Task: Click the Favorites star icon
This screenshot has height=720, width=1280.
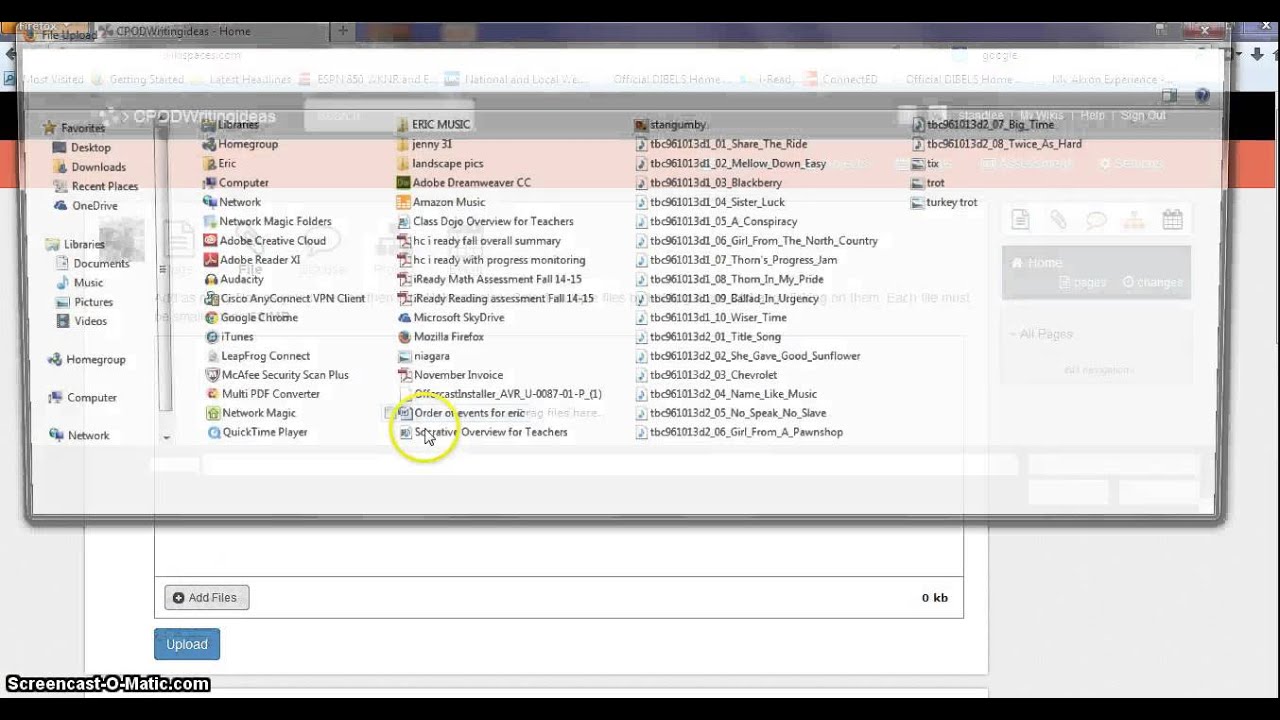Action: 49,128
